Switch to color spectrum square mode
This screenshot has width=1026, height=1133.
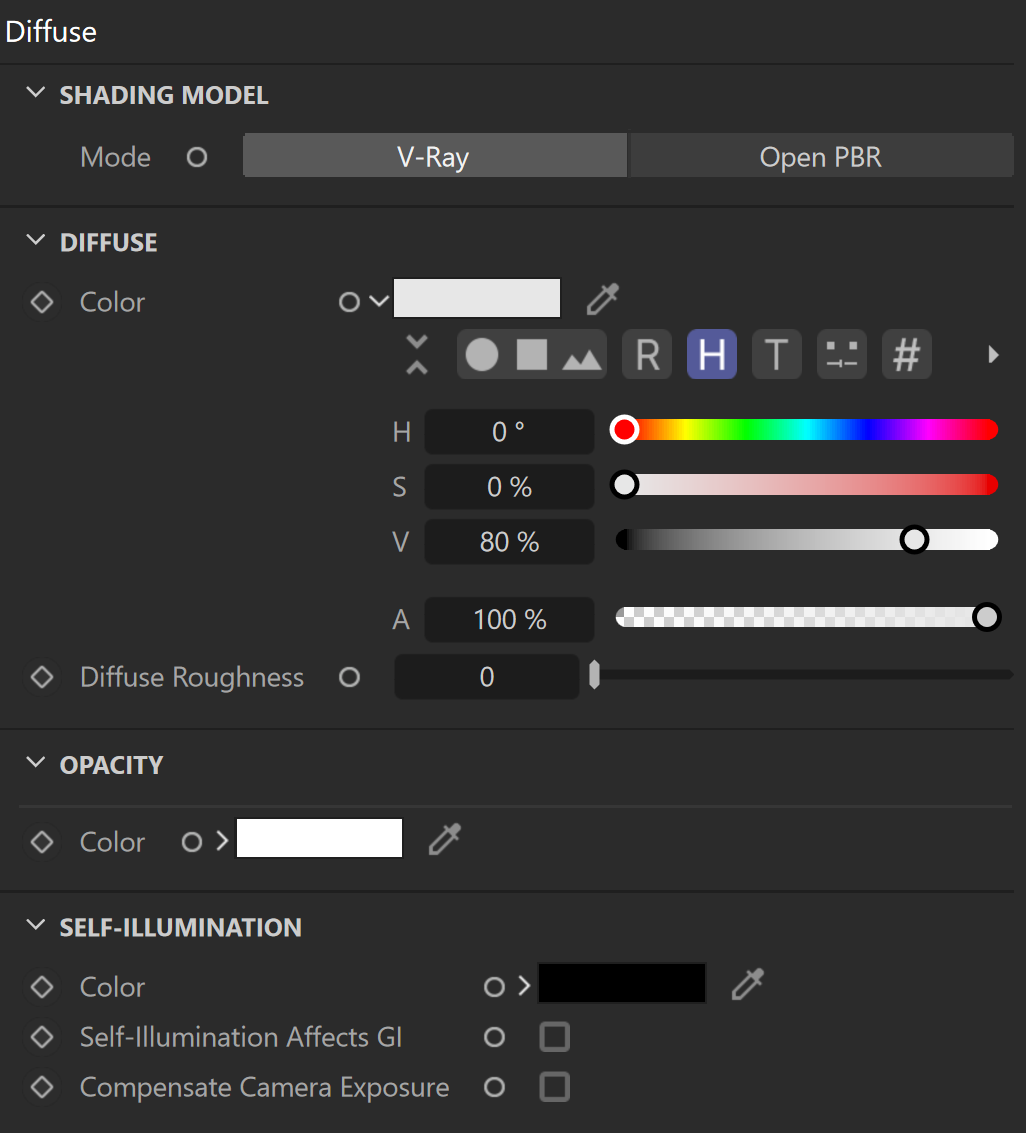tap(532, 355)
